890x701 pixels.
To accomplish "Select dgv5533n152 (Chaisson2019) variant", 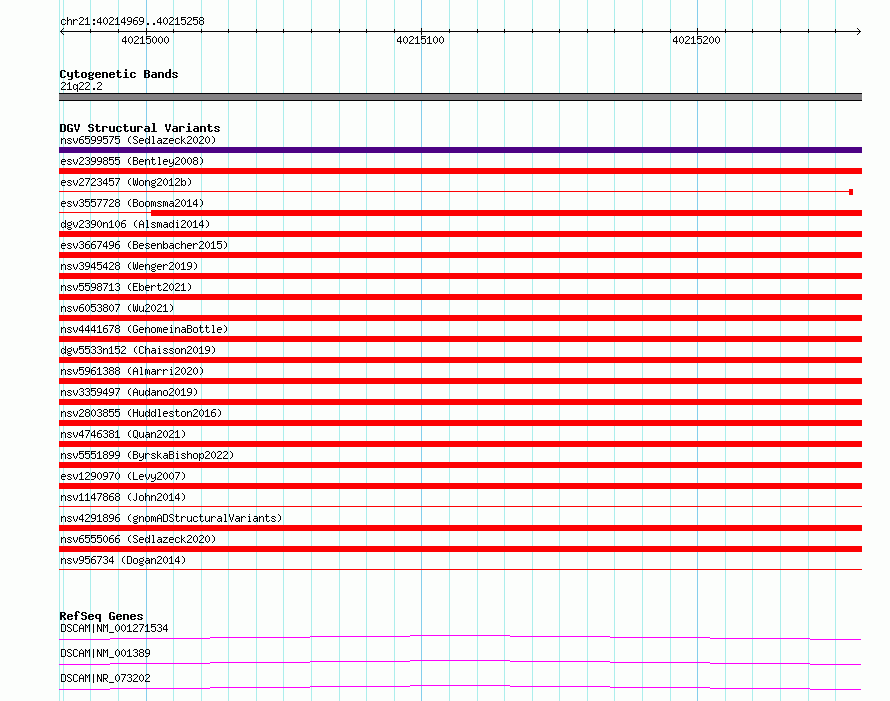I will 138,350.
